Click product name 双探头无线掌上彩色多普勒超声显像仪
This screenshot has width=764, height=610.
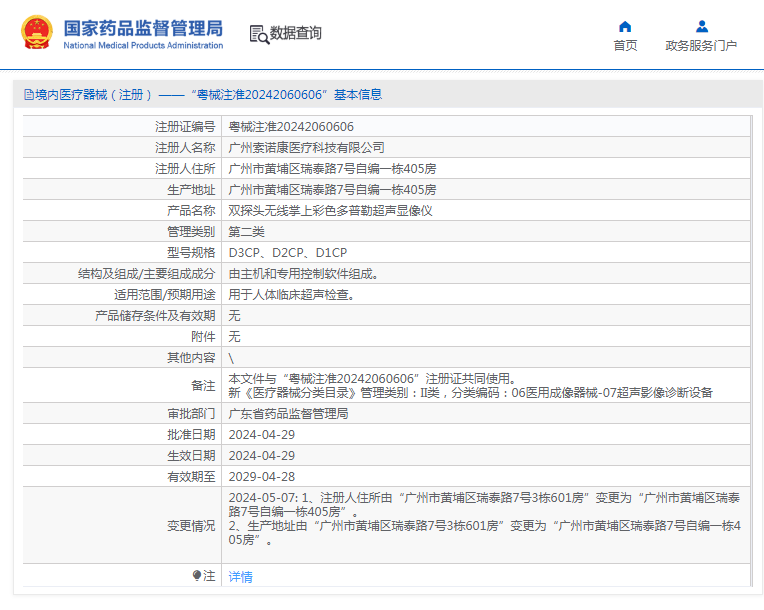pos(330,211)
